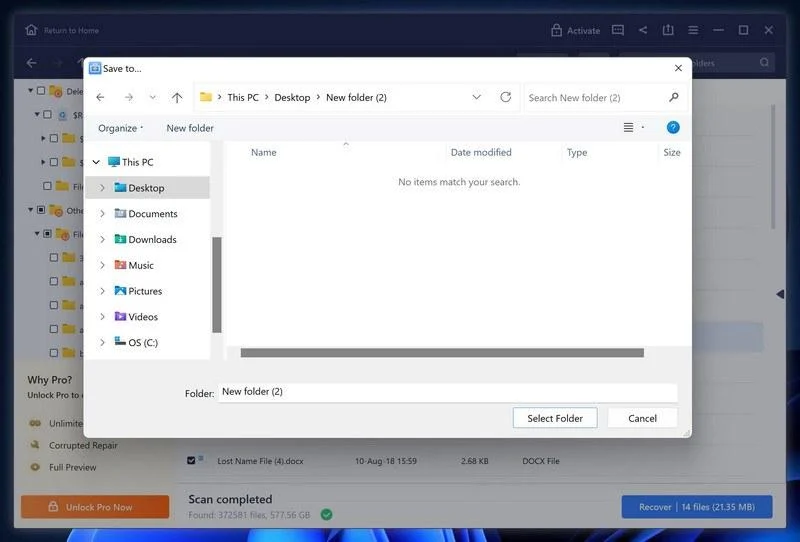
Task: Select This PC in navigation pane
Action: (131, 162)
